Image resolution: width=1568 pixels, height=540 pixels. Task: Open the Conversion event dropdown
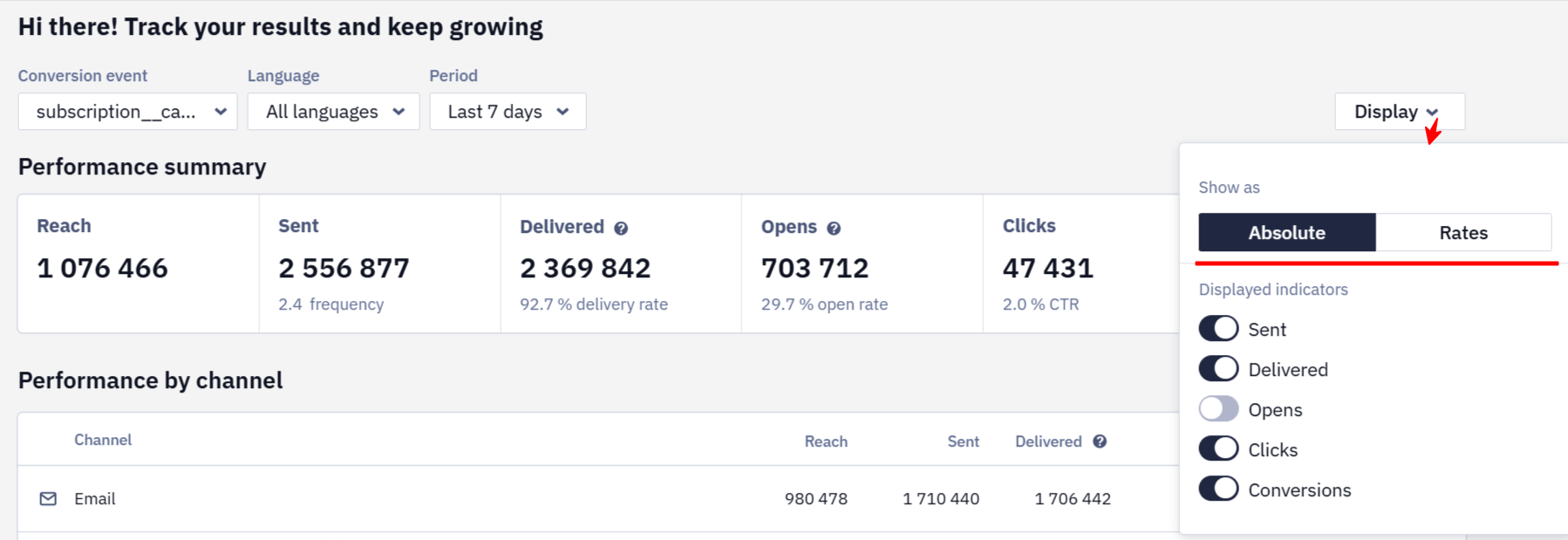pyautogui.click(x=127, y=112)
